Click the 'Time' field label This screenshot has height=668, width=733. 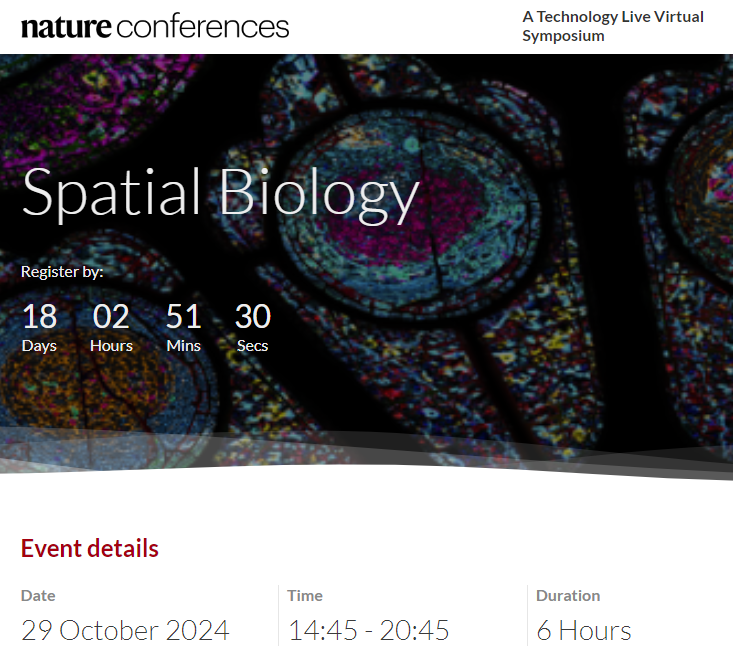tap(305, 595)
